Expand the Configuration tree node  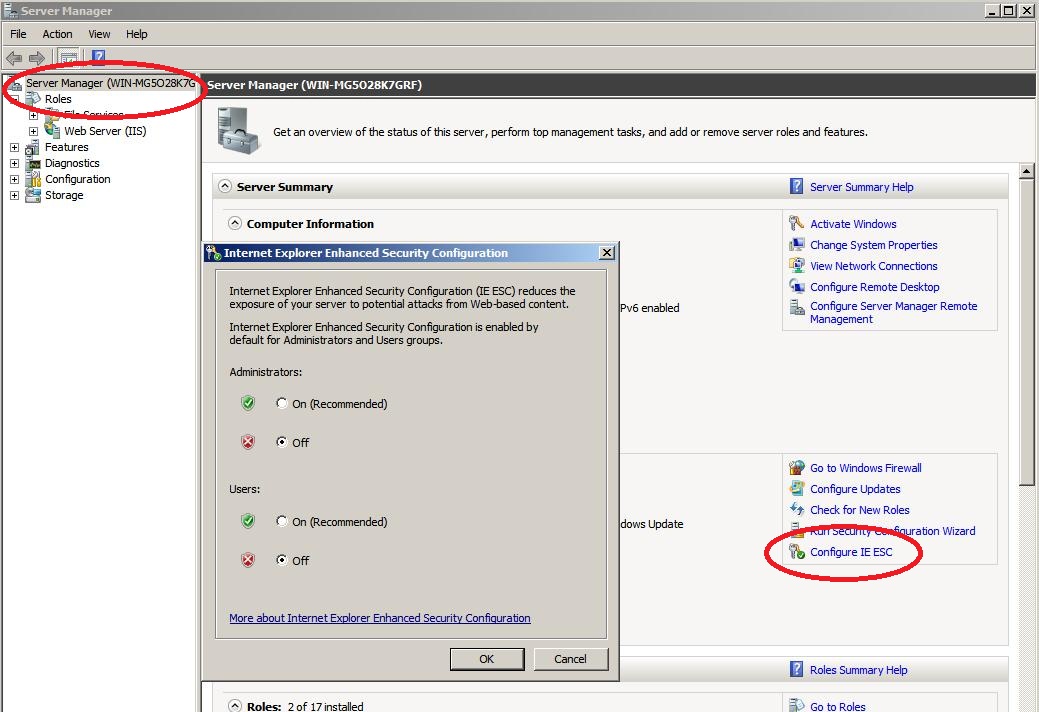pyautogui.click(x=15, y=179)
